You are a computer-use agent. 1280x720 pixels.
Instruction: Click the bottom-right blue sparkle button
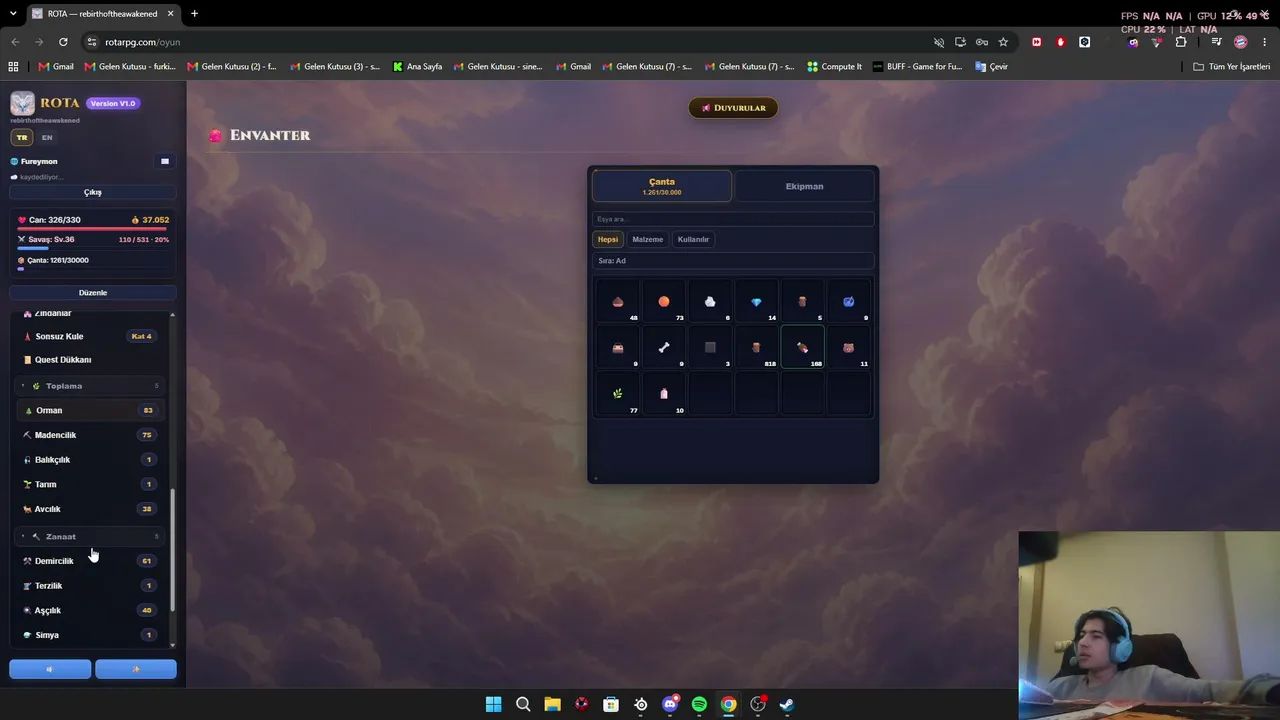(x=136, y=669)
